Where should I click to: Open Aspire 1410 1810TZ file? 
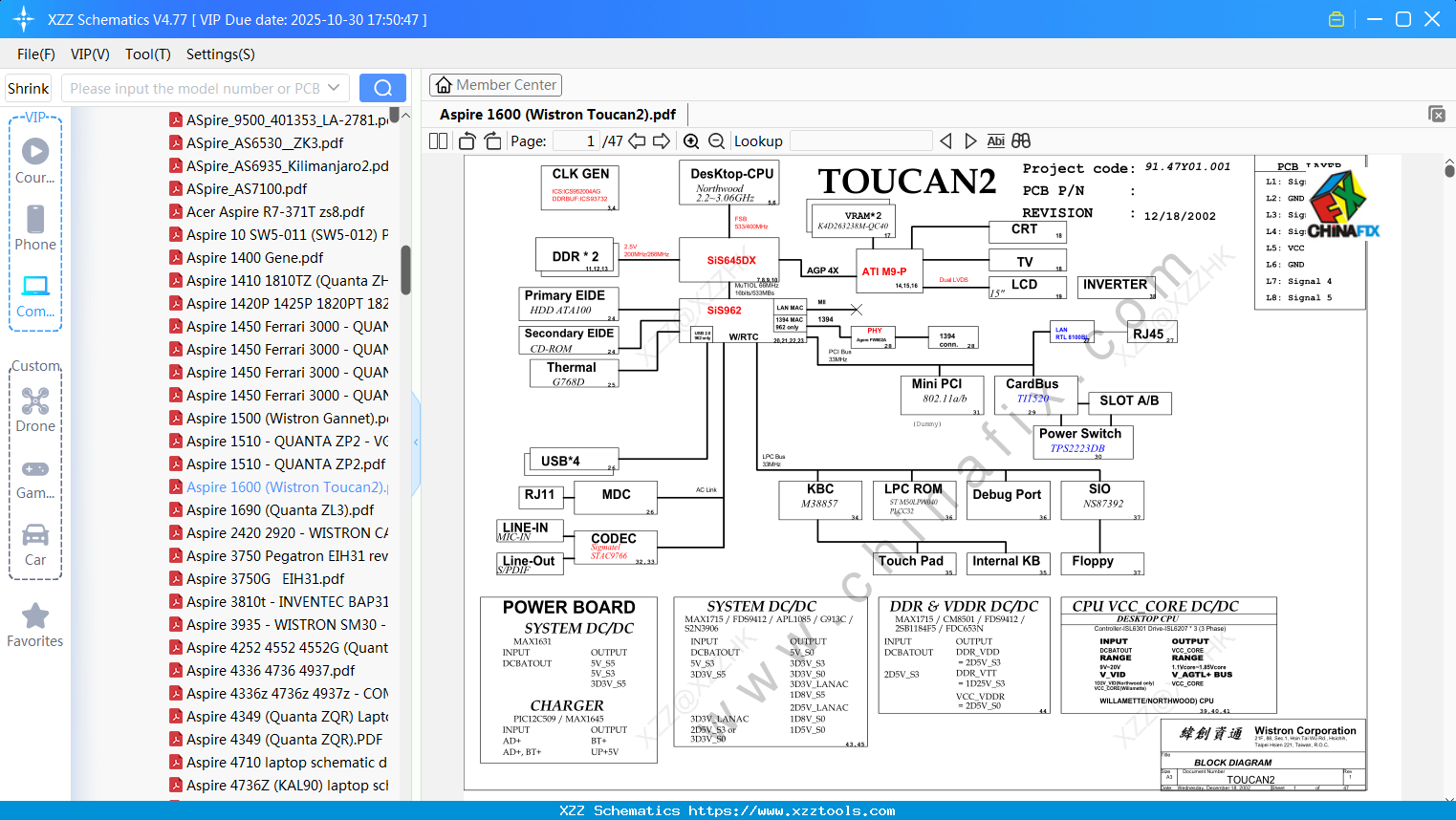pos(288,280)
